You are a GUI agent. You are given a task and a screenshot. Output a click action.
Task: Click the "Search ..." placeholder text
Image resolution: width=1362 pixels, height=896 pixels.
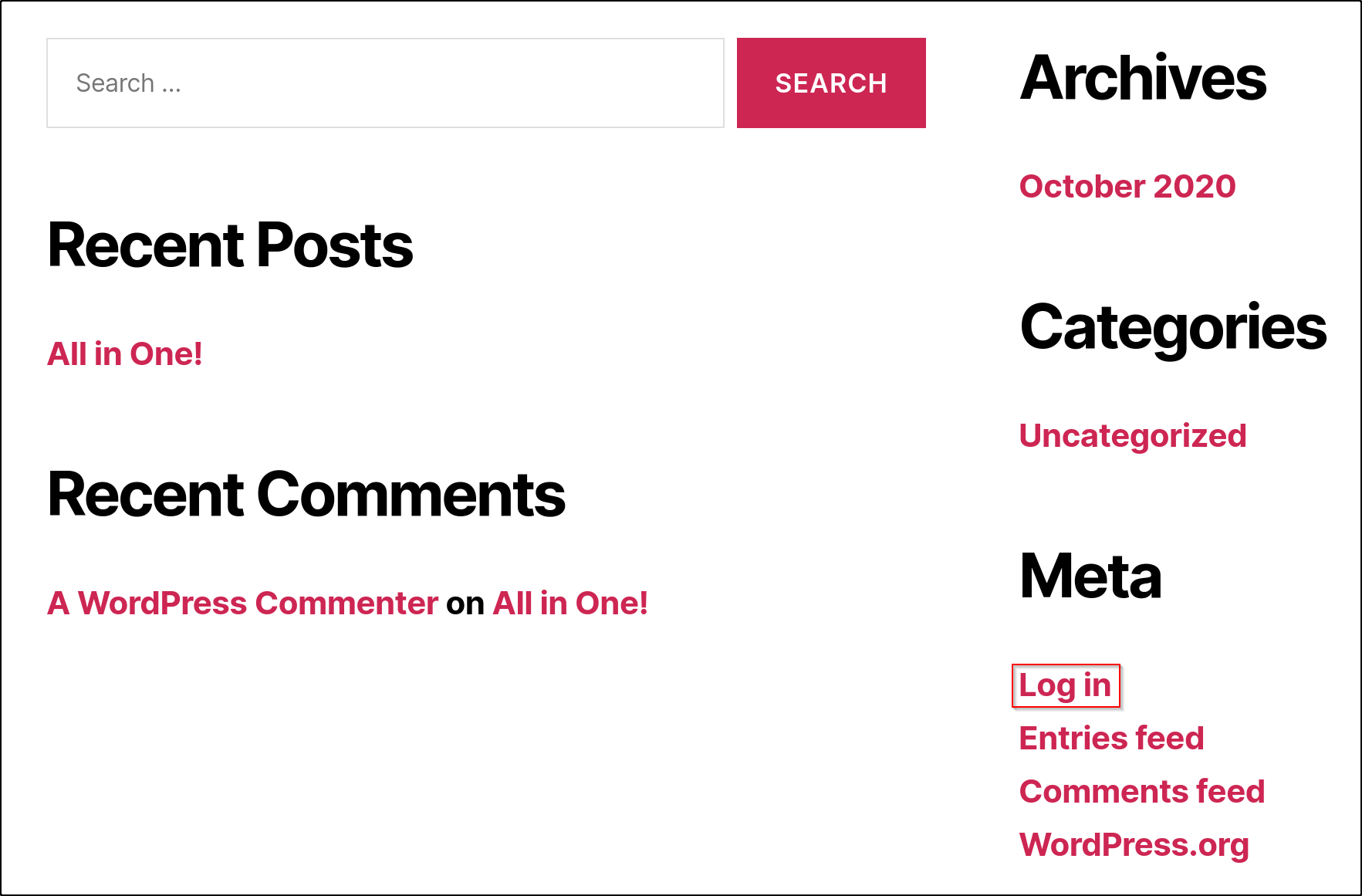point(128,83)
